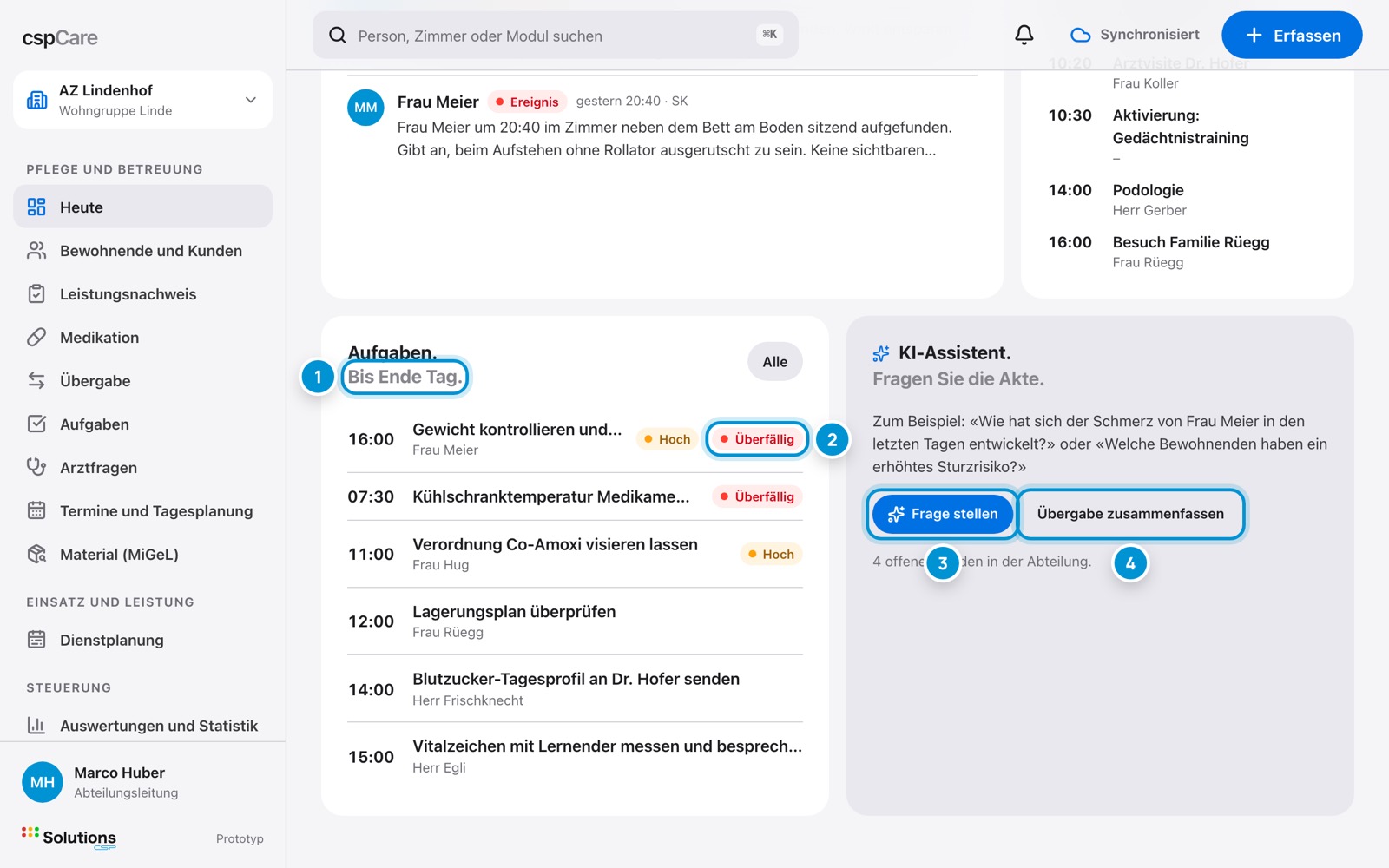Click the cloud sync icon
The height and width of the screenshot is (868, 1389).
1080,35
